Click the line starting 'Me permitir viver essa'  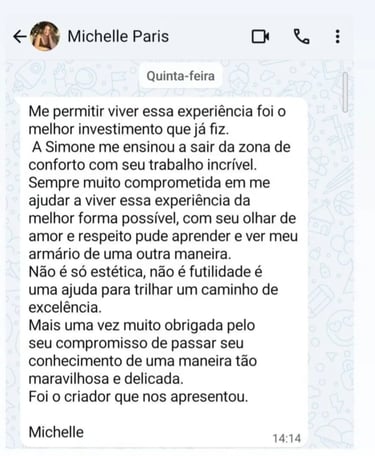click(x=157, y=111)
